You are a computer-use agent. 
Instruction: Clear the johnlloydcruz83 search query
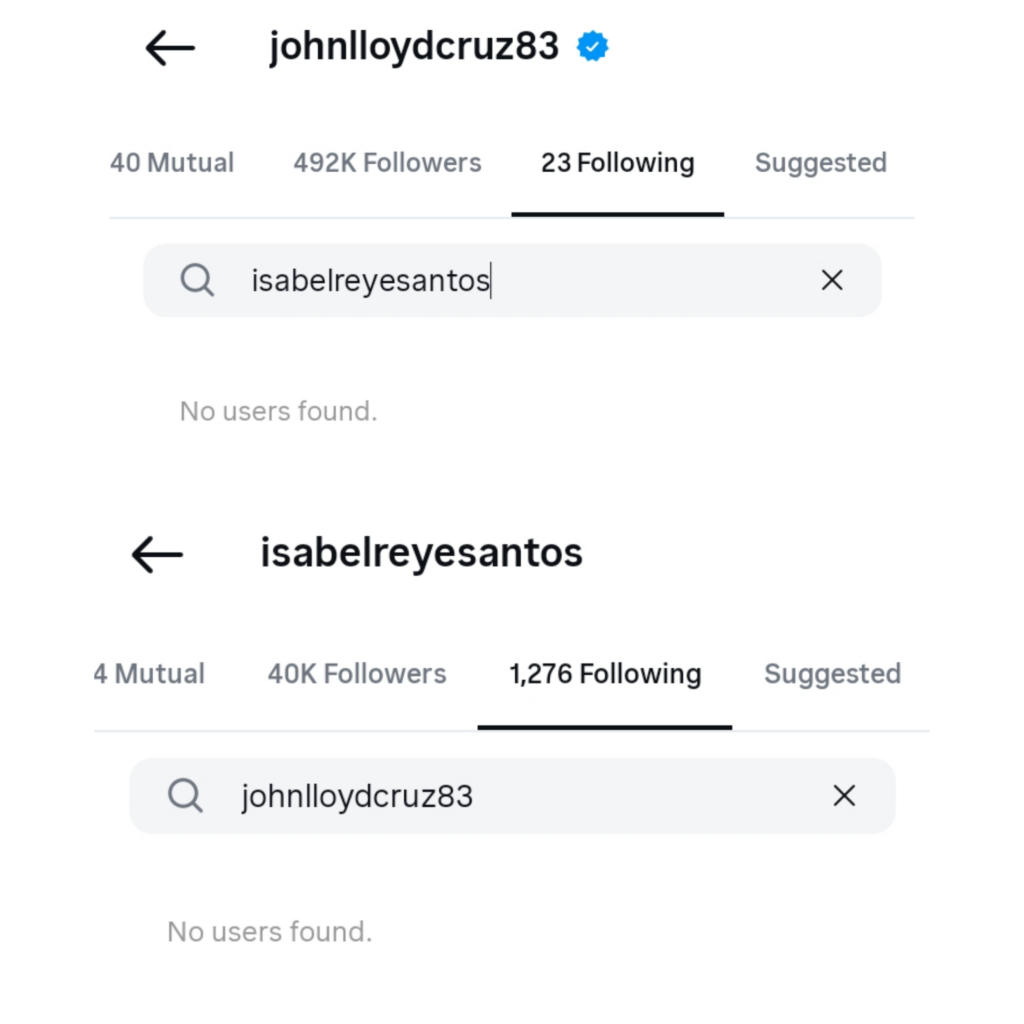coord(845,796)
